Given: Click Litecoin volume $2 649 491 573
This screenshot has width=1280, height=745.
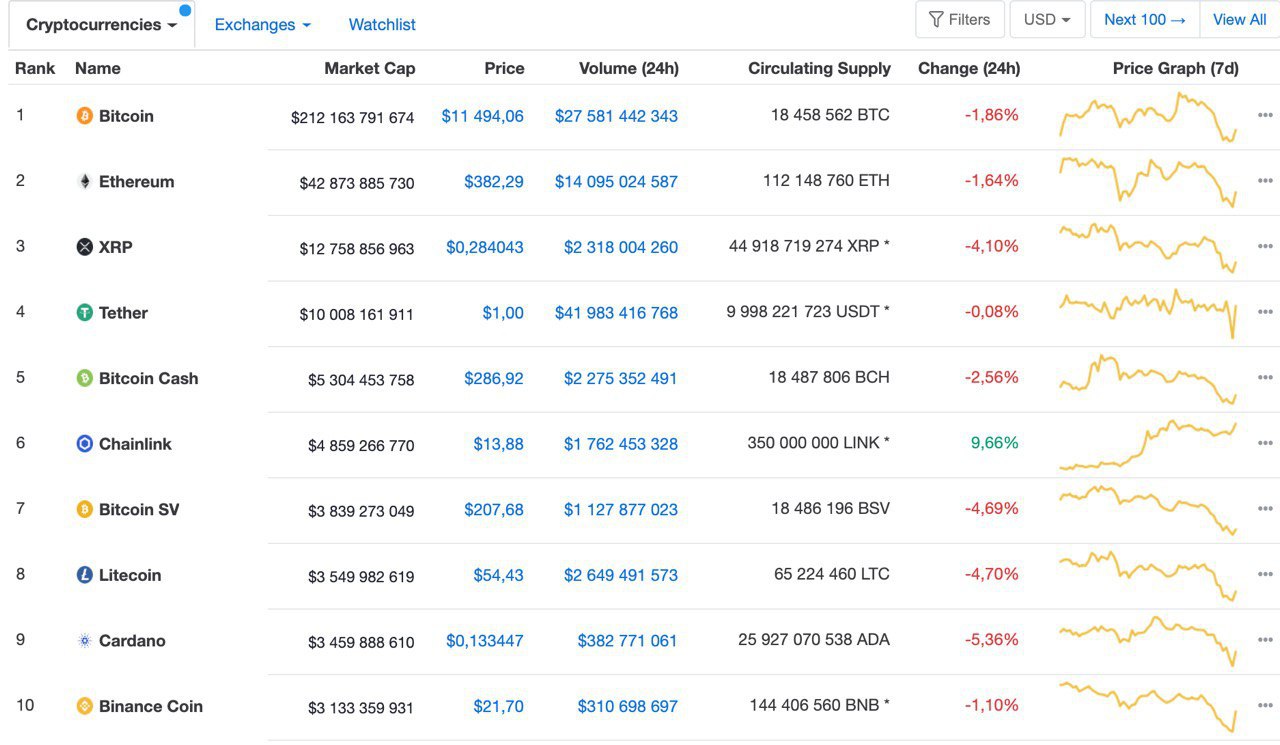Looking at the screenshot, I should (621, 575).
